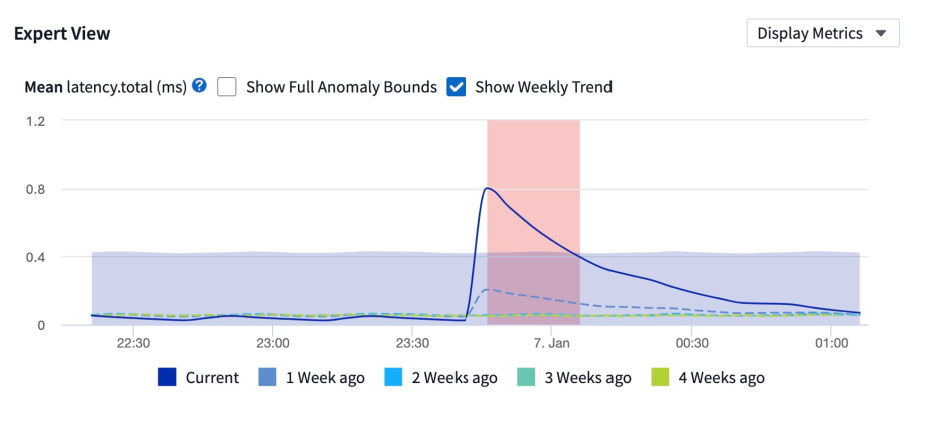Image resolution: width=926 pixels, height=430 pixels.
Task: Select the red anomaly highlighted region
Action: (533, 222)
